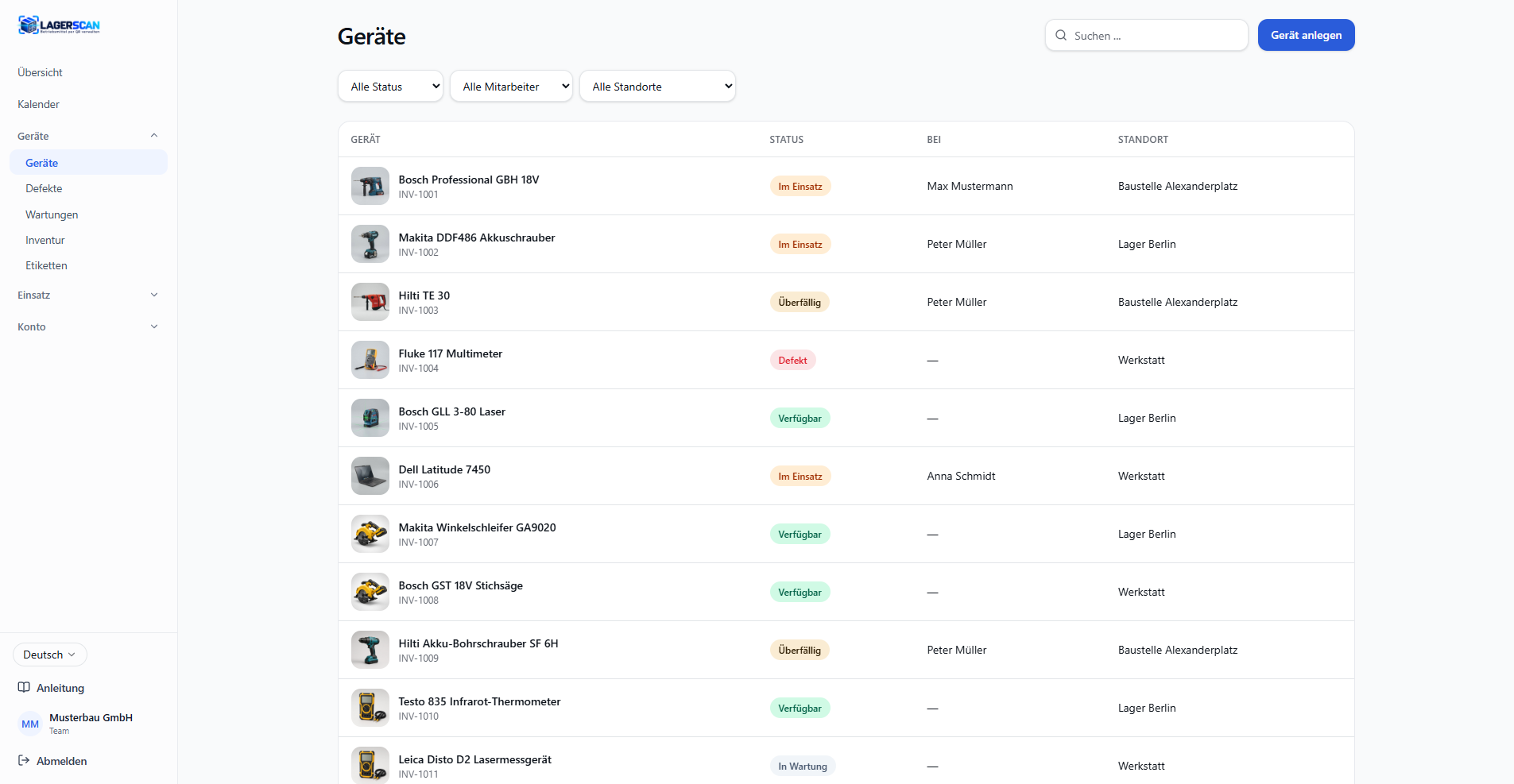Screen dimensions: 1514x784
Task: Open Bosch GST 18V Stichsäge device image
Action: (x=370, y=592)
